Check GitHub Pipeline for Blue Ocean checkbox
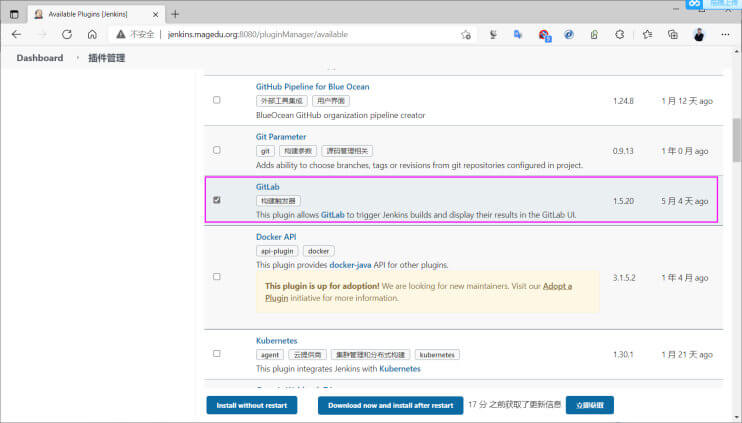Viewport: 742px width, 423px height. point(217,100)
